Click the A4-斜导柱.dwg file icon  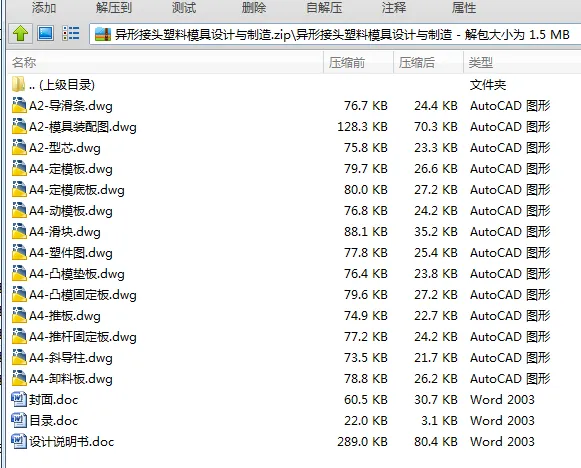click(x=19, y=358)
